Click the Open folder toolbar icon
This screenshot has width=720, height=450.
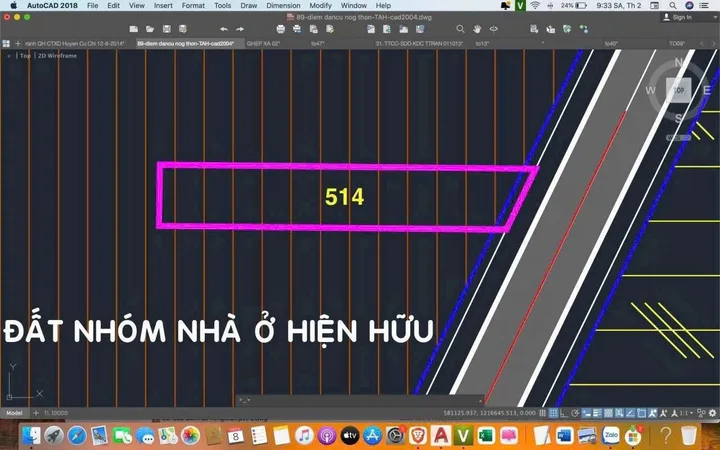[150, 29]
